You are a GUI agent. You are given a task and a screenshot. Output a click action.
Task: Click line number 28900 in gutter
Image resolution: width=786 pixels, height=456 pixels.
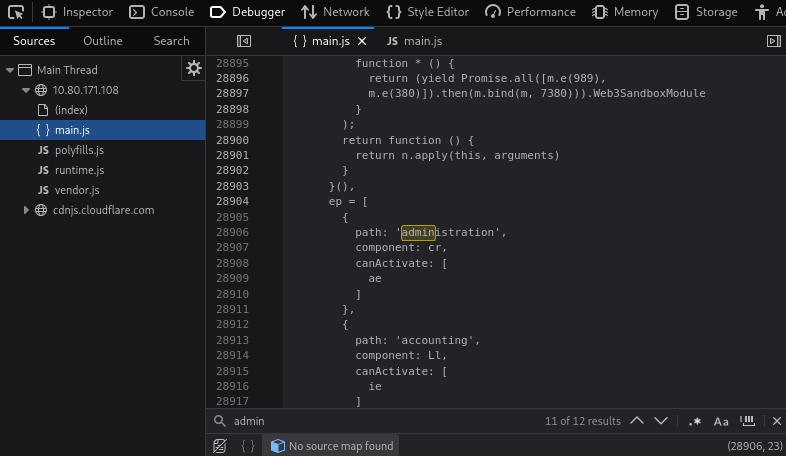tap(232, 140)
